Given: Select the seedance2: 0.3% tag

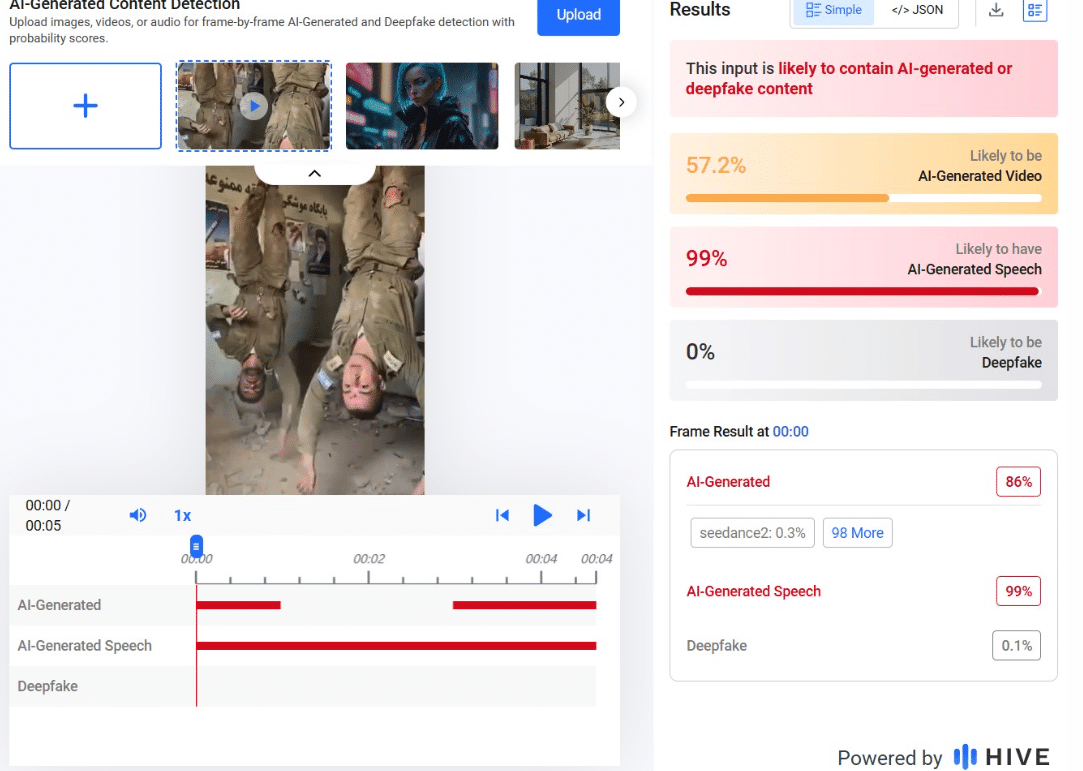Looking at the screenshot, I should coord(753,533).
